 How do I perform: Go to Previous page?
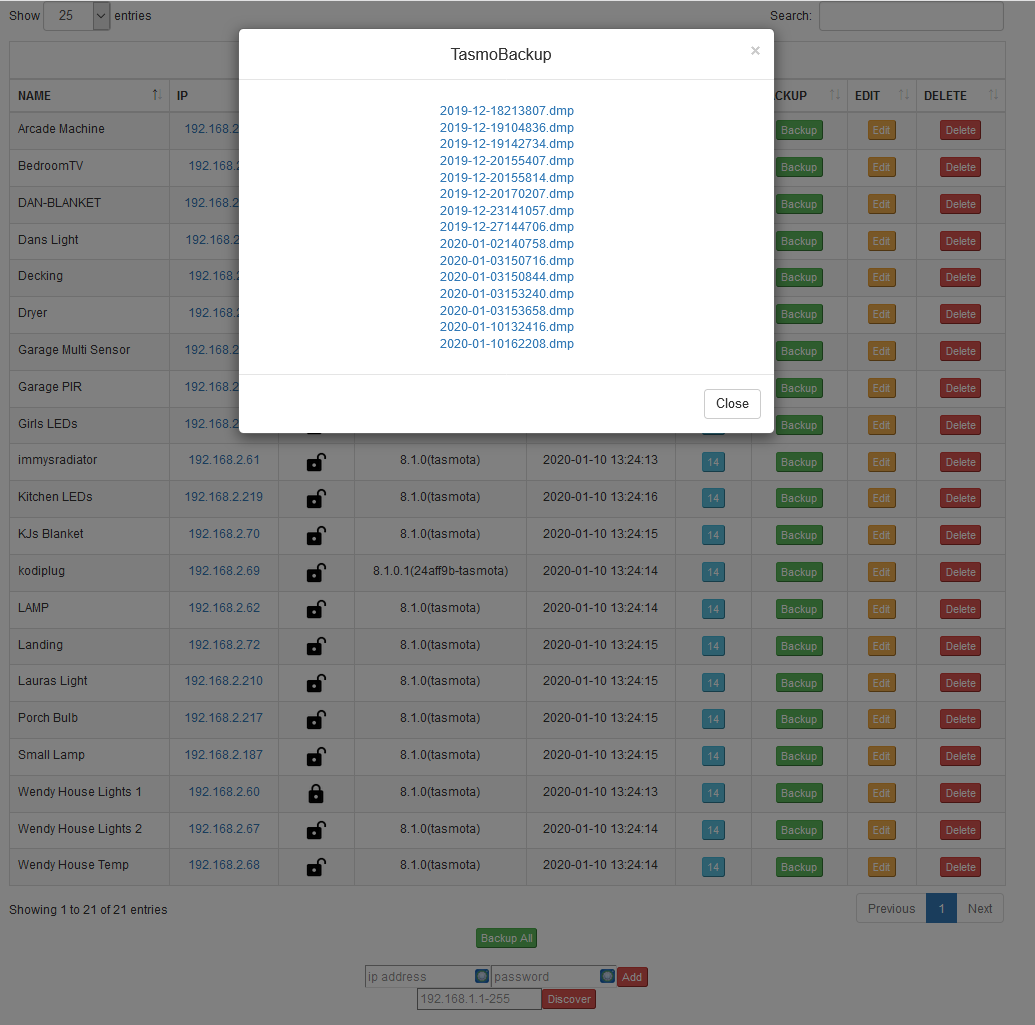click(x=891, y=909)
